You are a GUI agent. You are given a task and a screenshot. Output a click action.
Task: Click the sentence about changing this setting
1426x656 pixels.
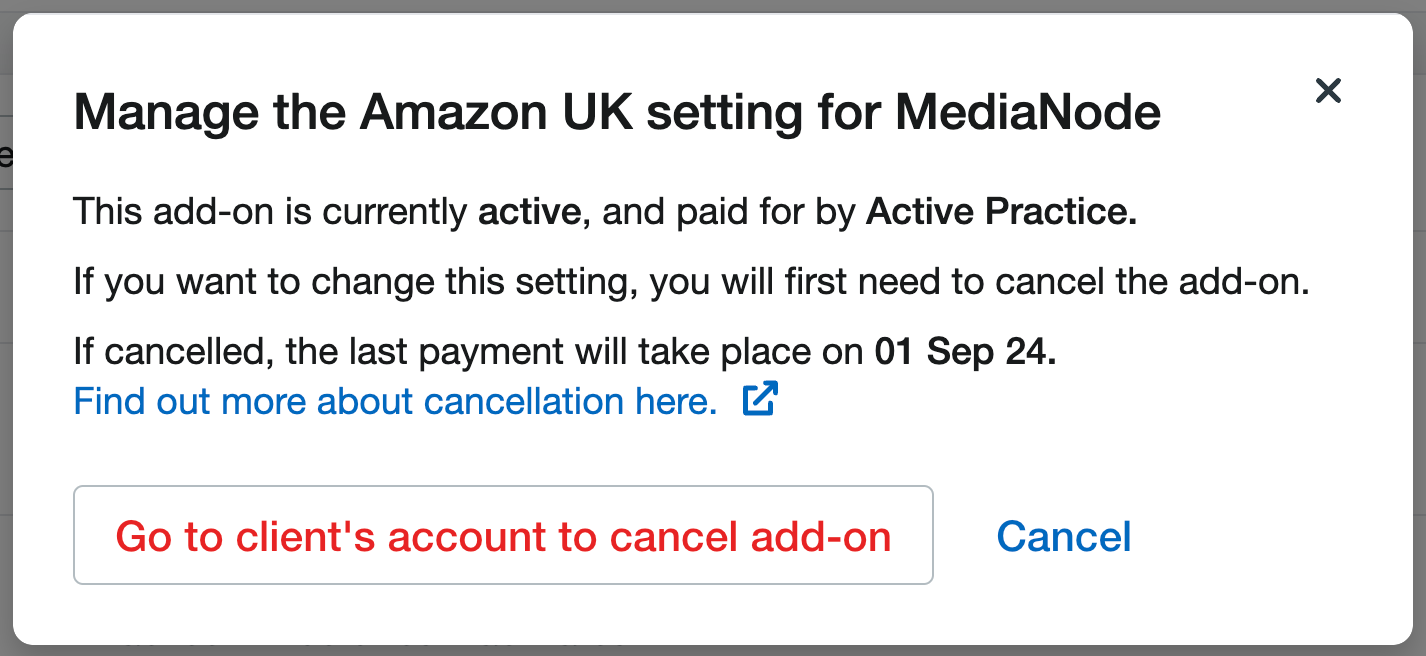pyautogui.click(x=691, y=282)
